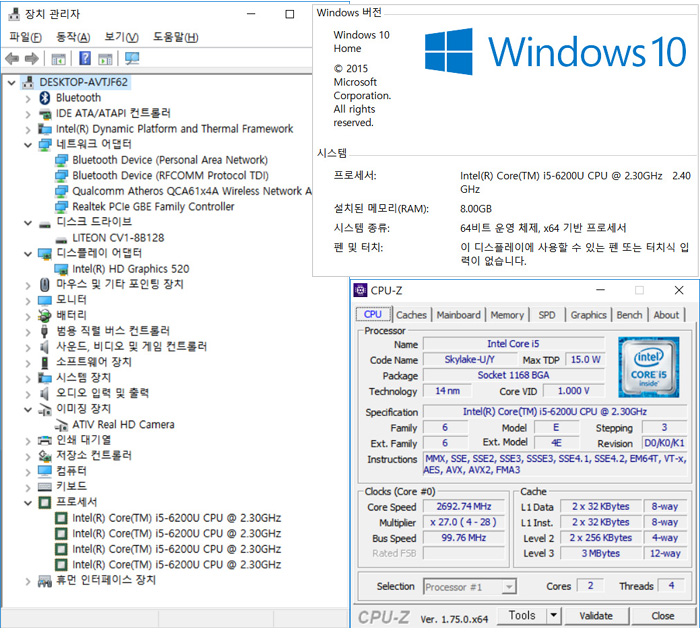This screenshot has width=700, height=632.
Task: Collapse the 디스크 드라이브 category
Action: (x=28, y=223)
